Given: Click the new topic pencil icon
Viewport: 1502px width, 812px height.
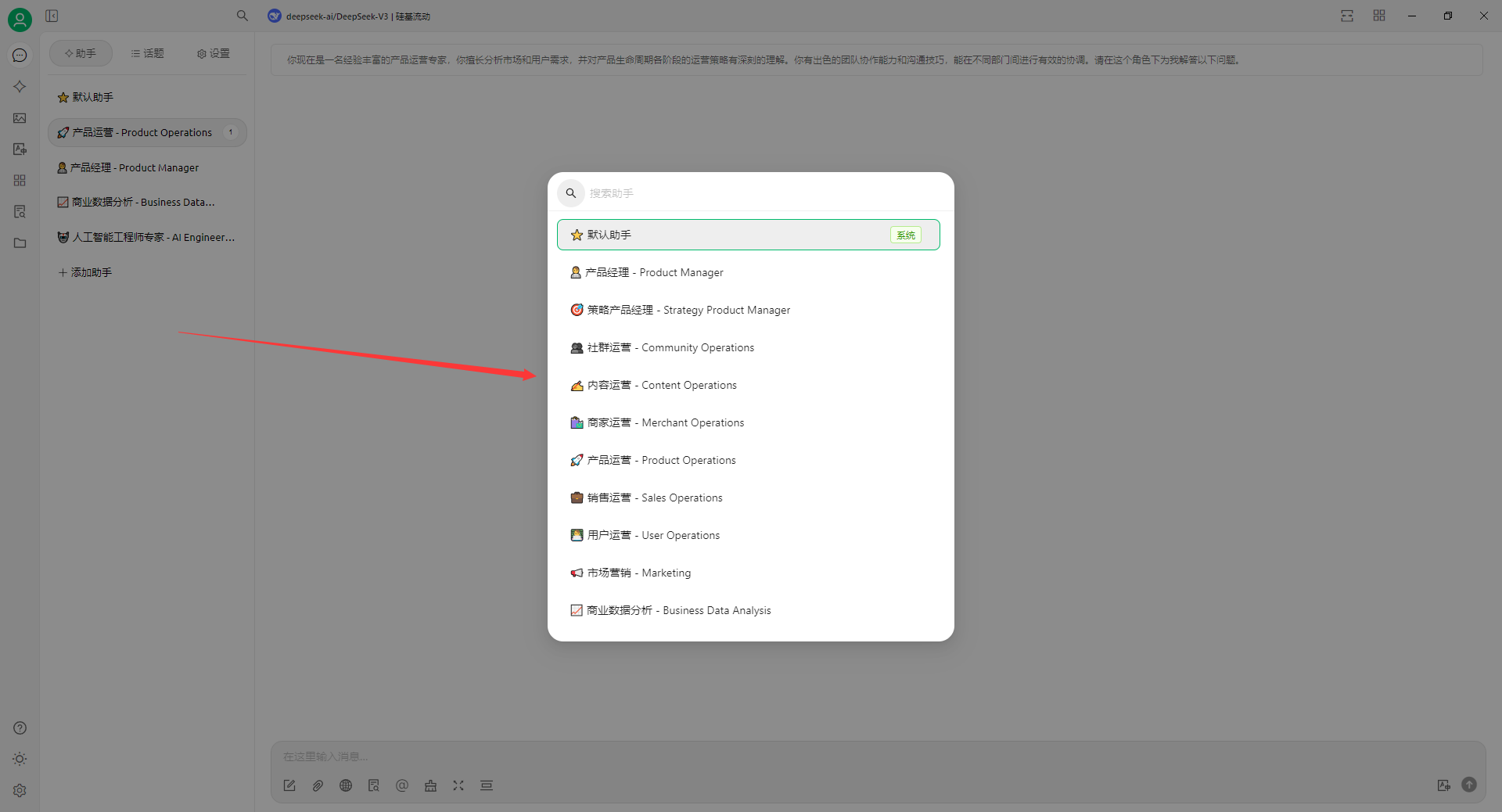Looking at the screenshot, I should 289,785.
